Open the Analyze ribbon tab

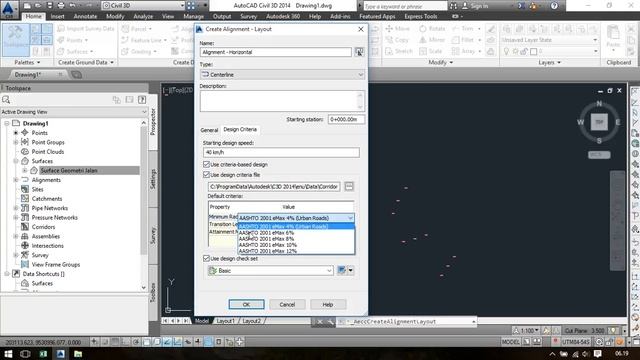coord(143,16)
